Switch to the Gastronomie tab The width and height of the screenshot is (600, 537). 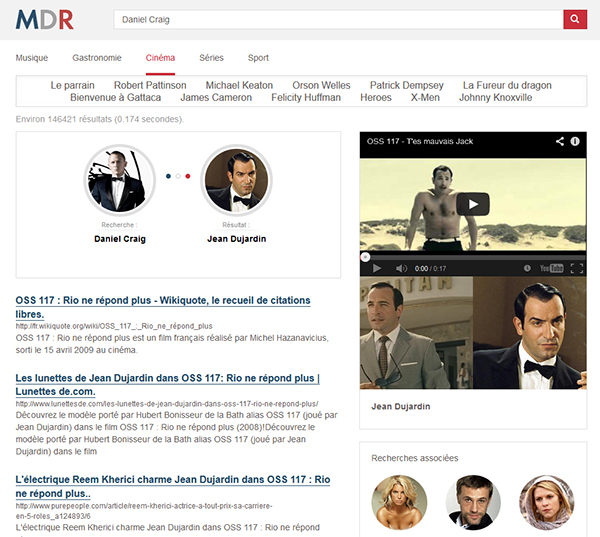point(97,58)
